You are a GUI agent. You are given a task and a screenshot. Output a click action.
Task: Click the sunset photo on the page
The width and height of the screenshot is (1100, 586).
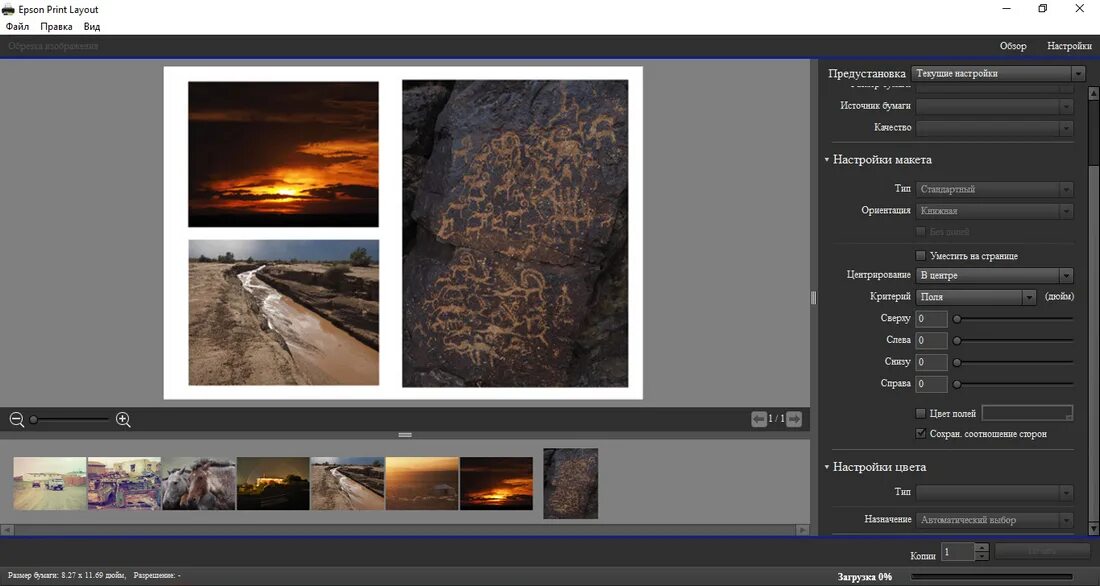click(283, 154)
